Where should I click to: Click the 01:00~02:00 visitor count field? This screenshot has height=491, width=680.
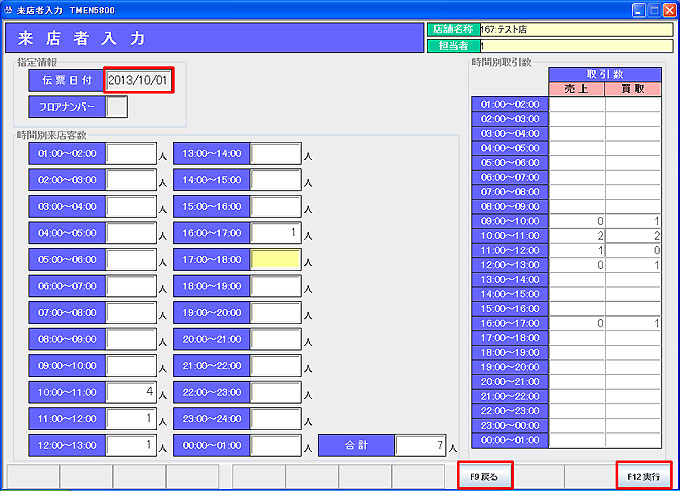132,154
